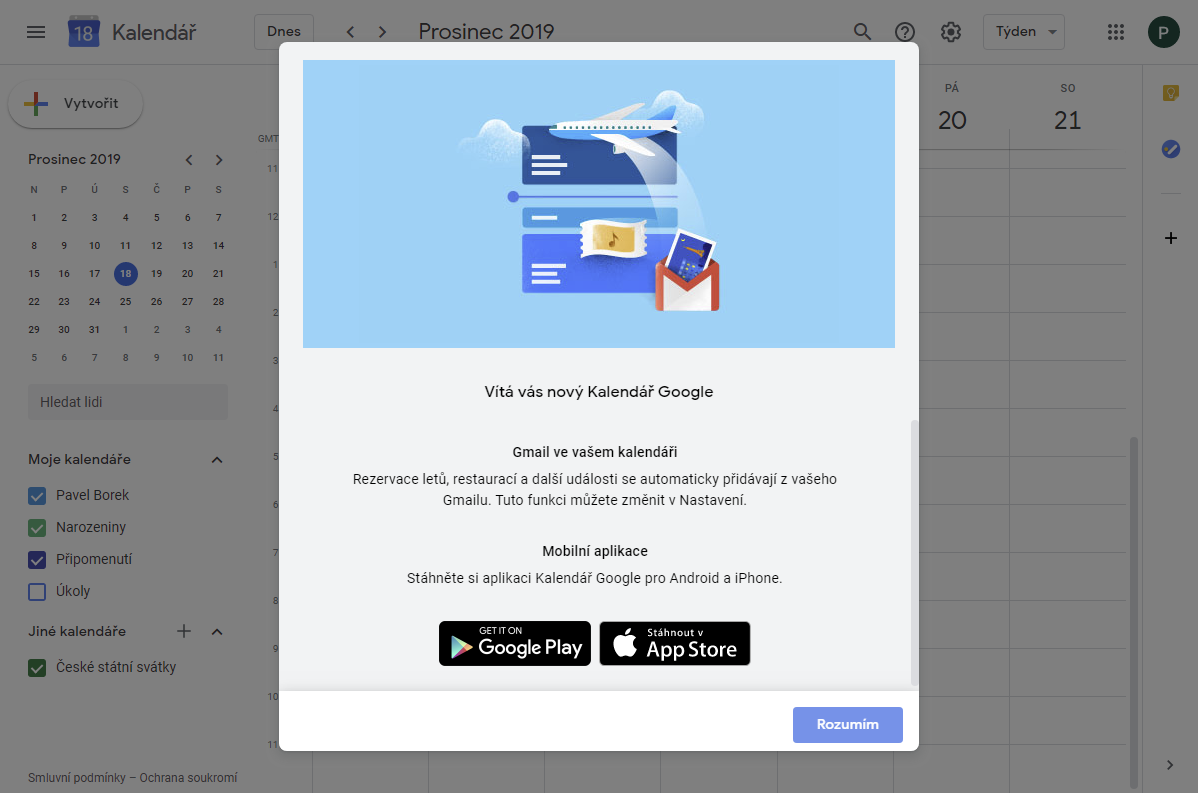Open the Google apps grid
The image size is (1198, 793).
[1115, 32]
